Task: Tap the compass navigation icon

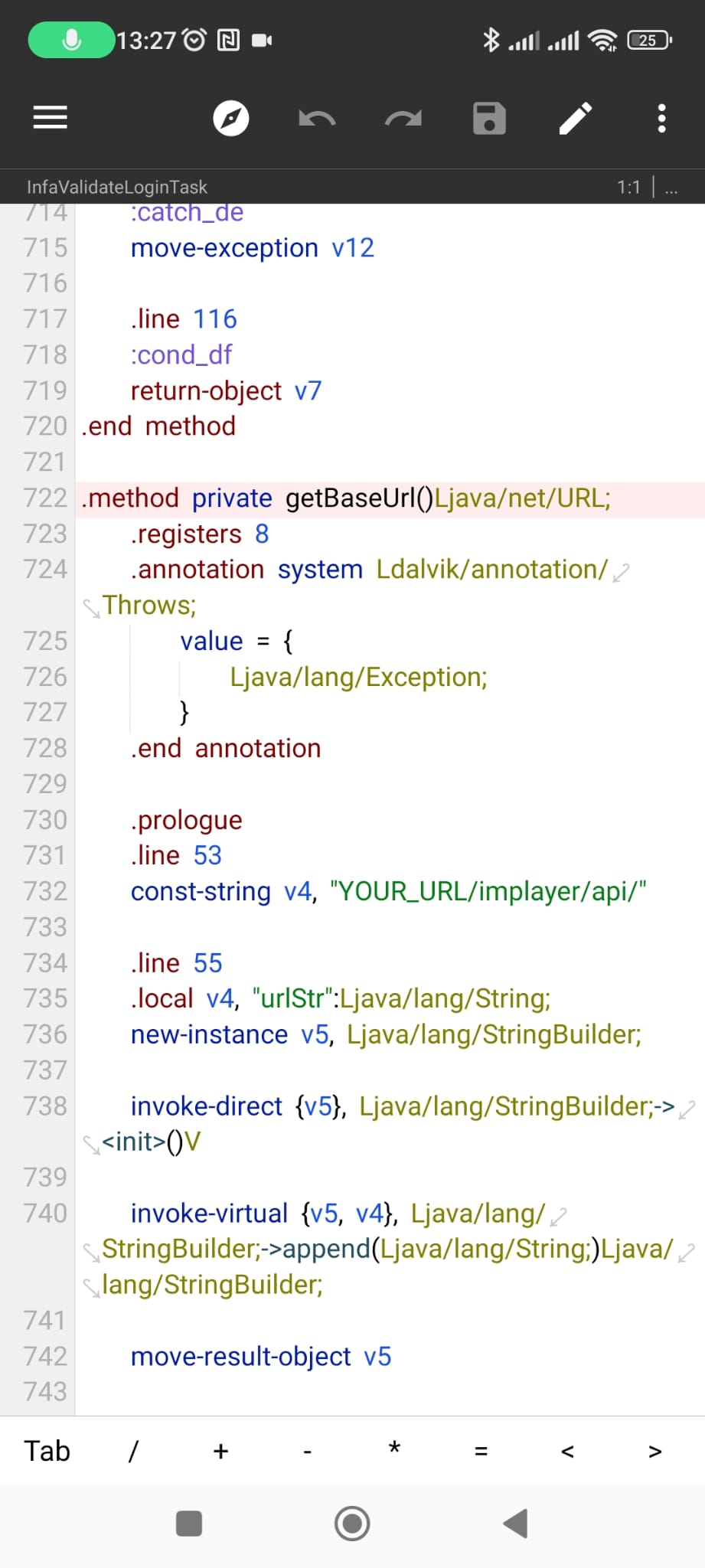Action: [x=230, y=118]
